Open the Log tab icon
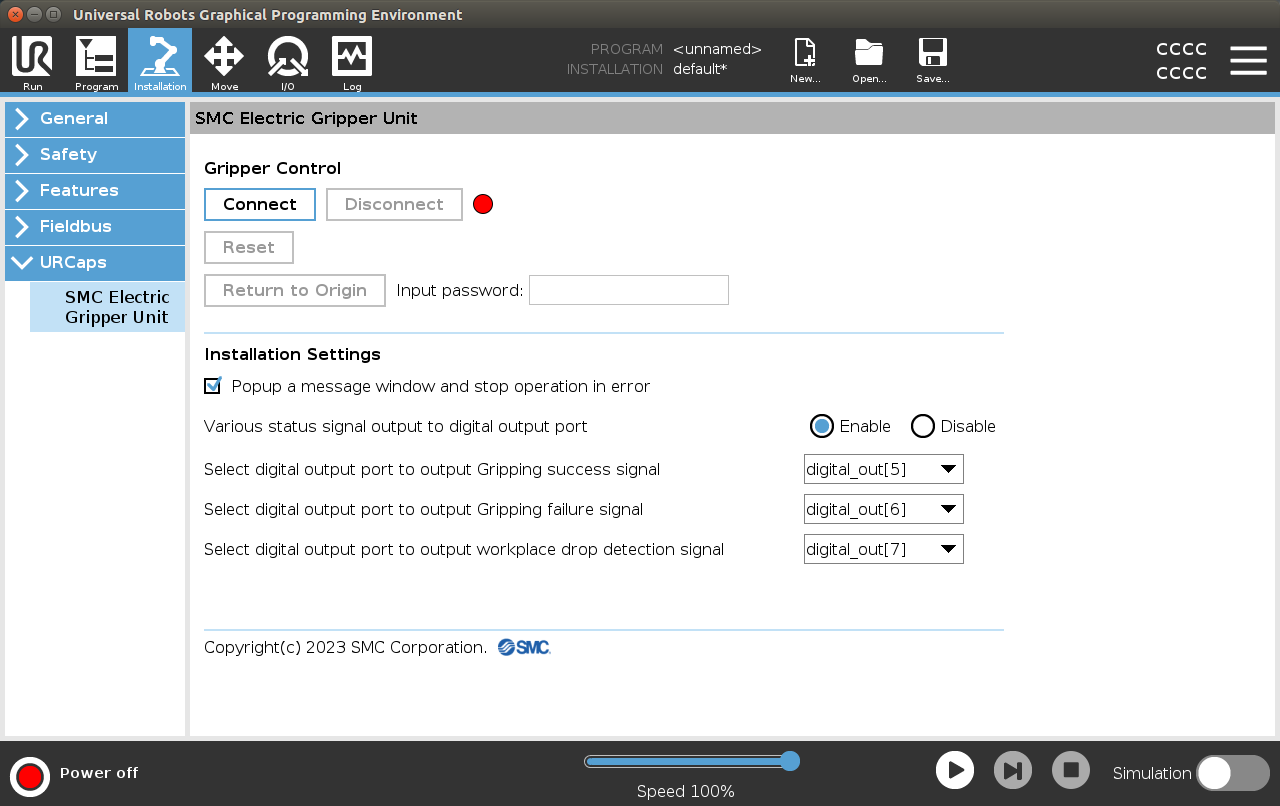Viewport: 1280px width, 806px height. (352, 60)
